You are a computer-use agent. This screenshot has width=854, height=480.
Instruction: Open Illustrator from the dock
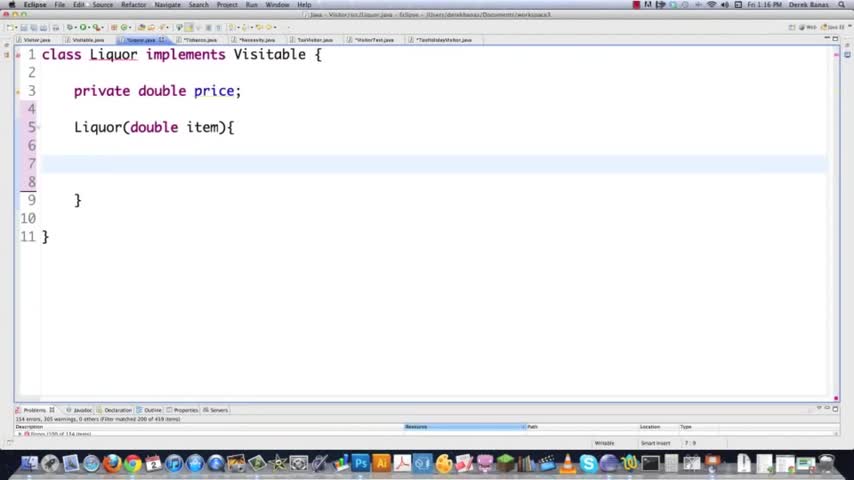pyautogui.click(x=381, y=463)
